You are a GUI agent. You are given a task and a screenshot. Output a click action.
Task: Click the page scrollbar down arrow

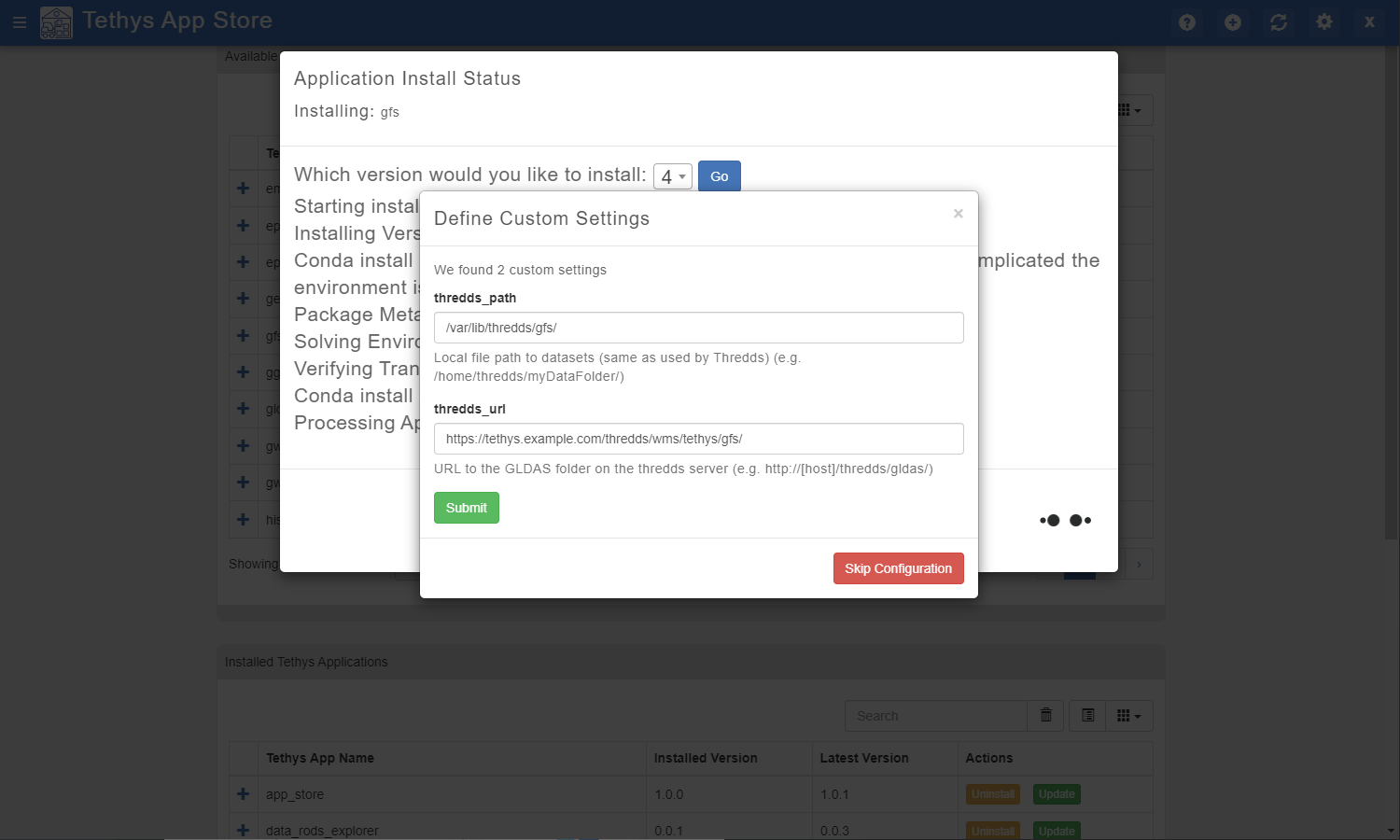[1392, 830]
